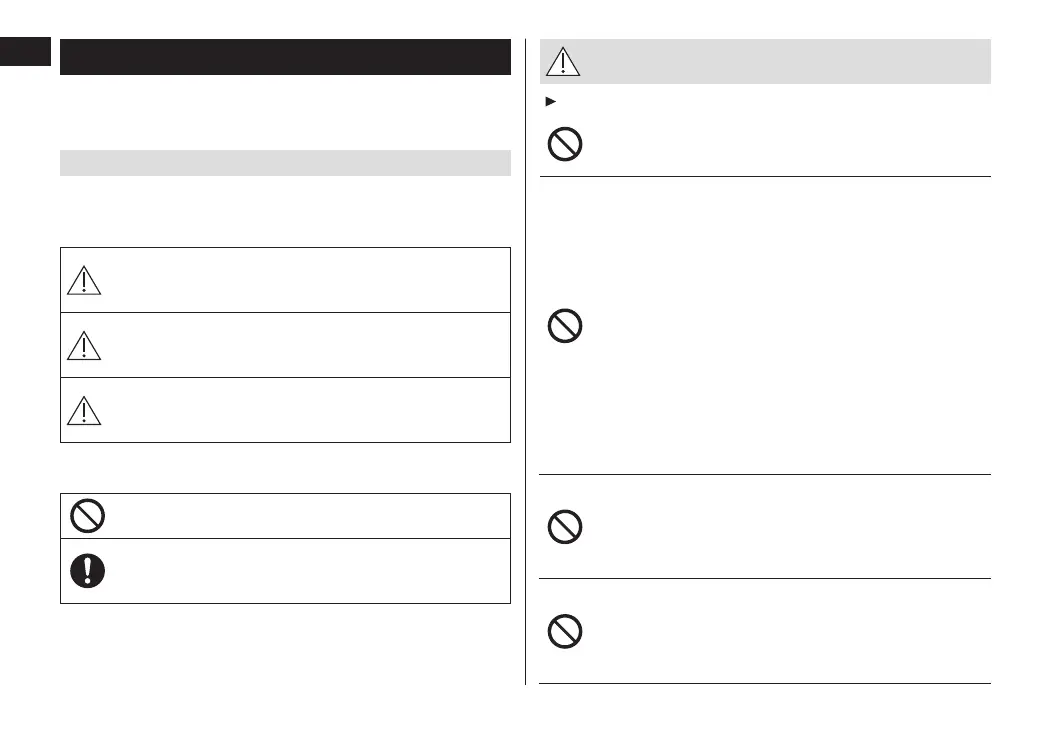Click the prohibition icon in the tallest right section
The image size is (1053, 748).
click(x=566, y=326)
